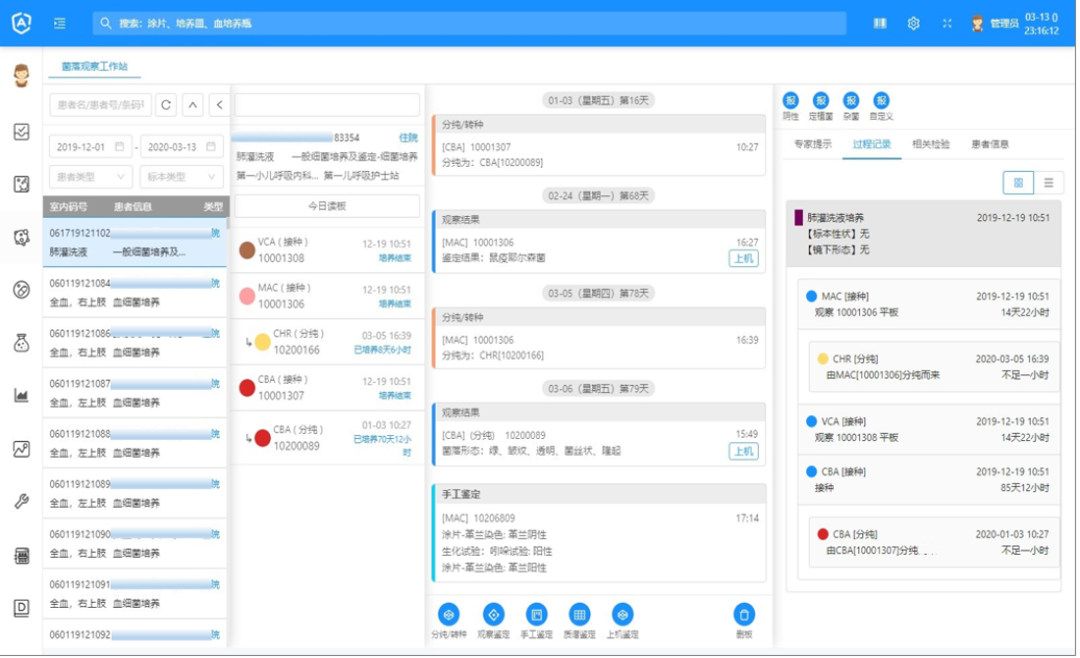Open settings gear in the top bar

[913, 23]
